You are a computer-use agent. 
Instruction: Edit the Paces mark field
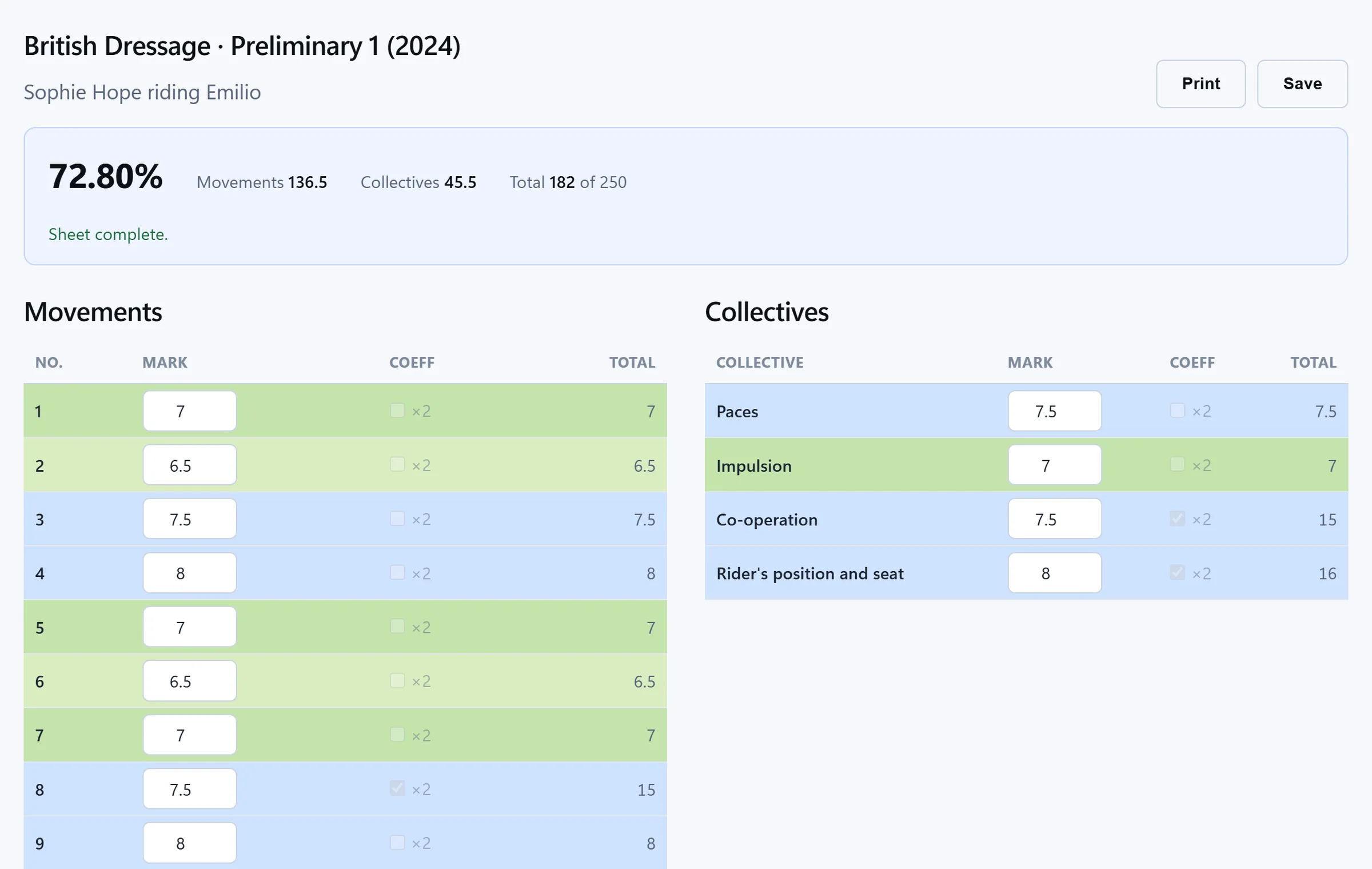[x=1055, y=411]
